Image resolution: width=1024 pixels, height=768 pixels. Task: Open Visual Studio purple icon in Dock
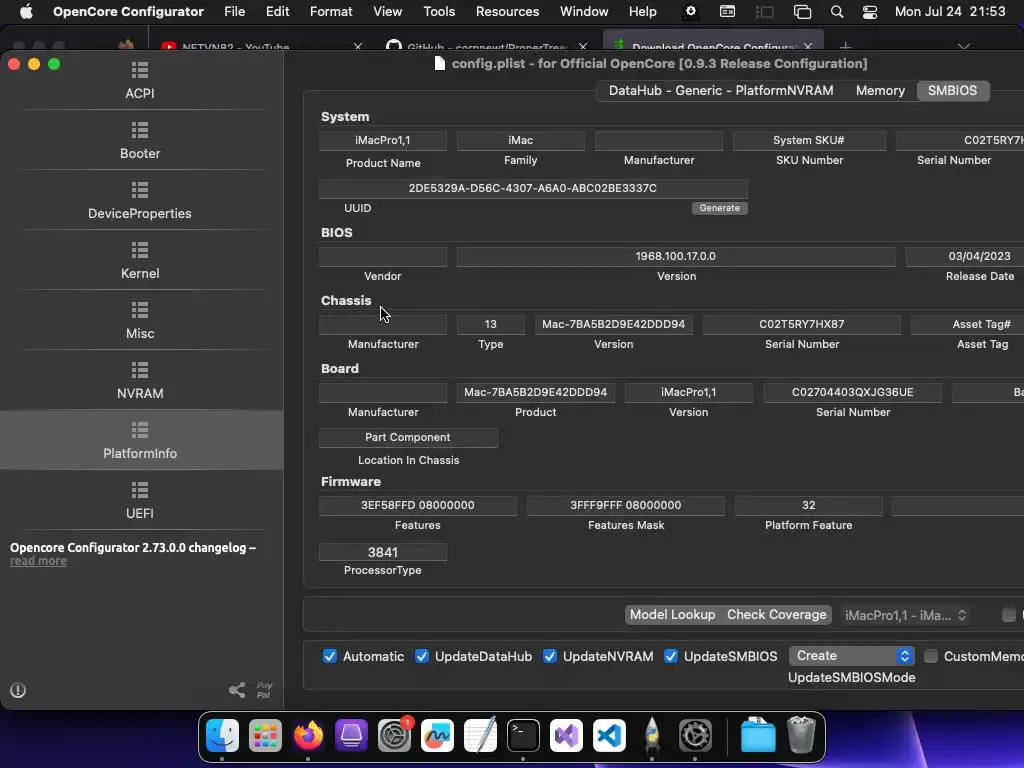pos(566,735)
